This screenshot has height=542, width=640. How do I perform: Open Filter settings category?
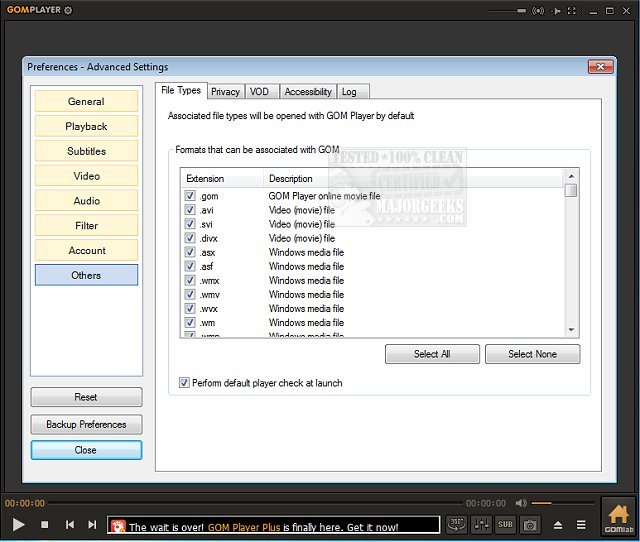coord(87,225)
